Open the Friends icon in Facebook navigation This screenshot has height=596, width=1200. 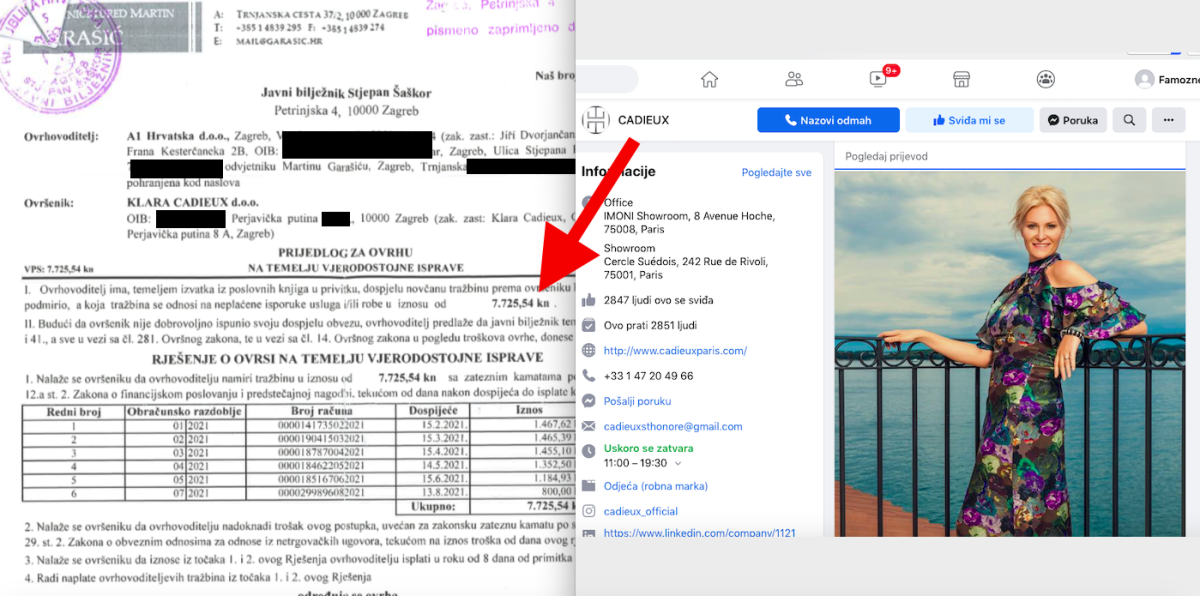point(794,79)
